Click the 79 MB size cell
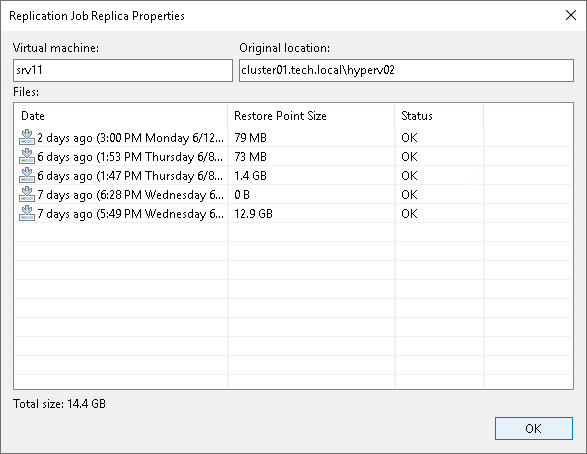Screen dimensions: 587x454 [x=250, y=138]
